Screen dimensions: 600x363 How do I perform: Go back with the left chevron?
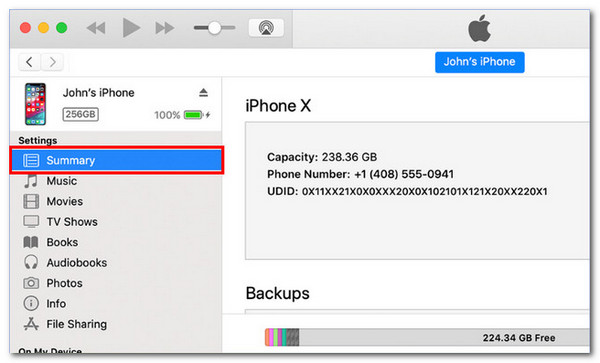(29, 62)
